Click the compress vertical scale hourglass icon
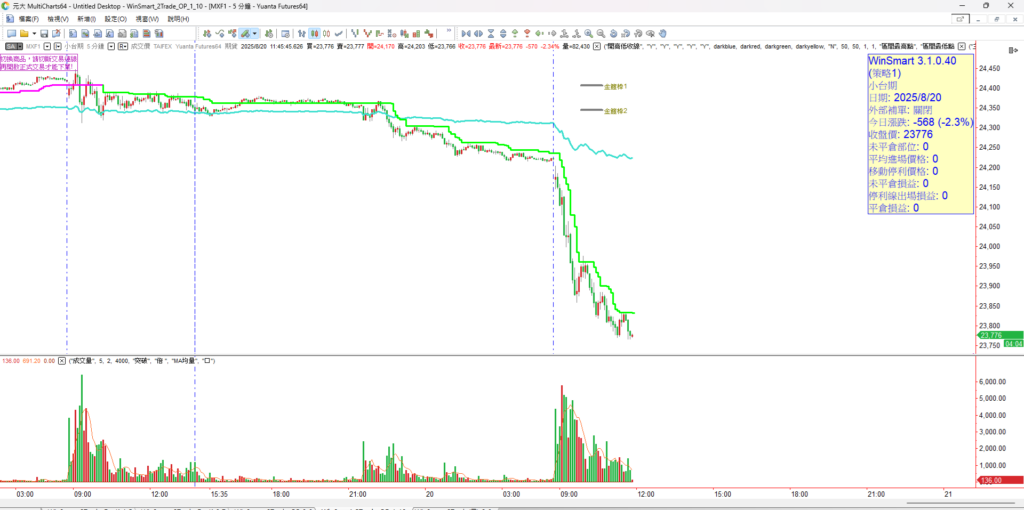The width and height of the screenshot is (1024, 510). tap(491, 33)
